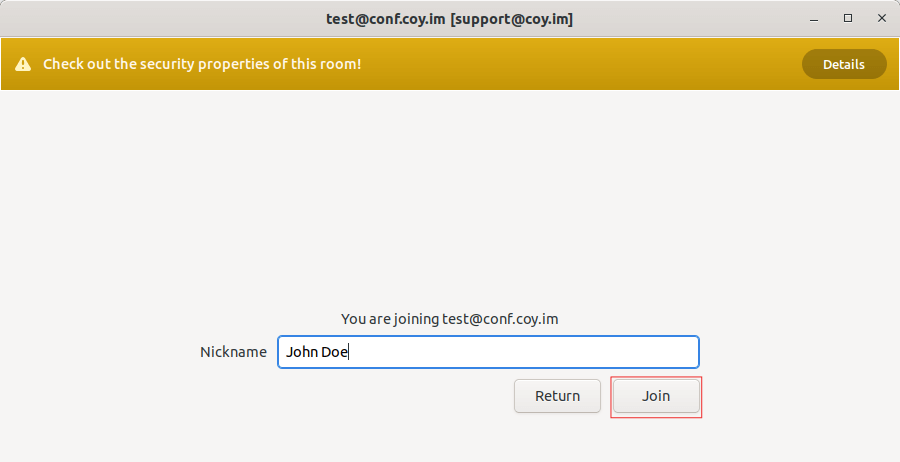Image resolution: width=900 pixels, height=462 pixels.
Task: Click empty left area of title bar
Action: [x=150, y=18]
